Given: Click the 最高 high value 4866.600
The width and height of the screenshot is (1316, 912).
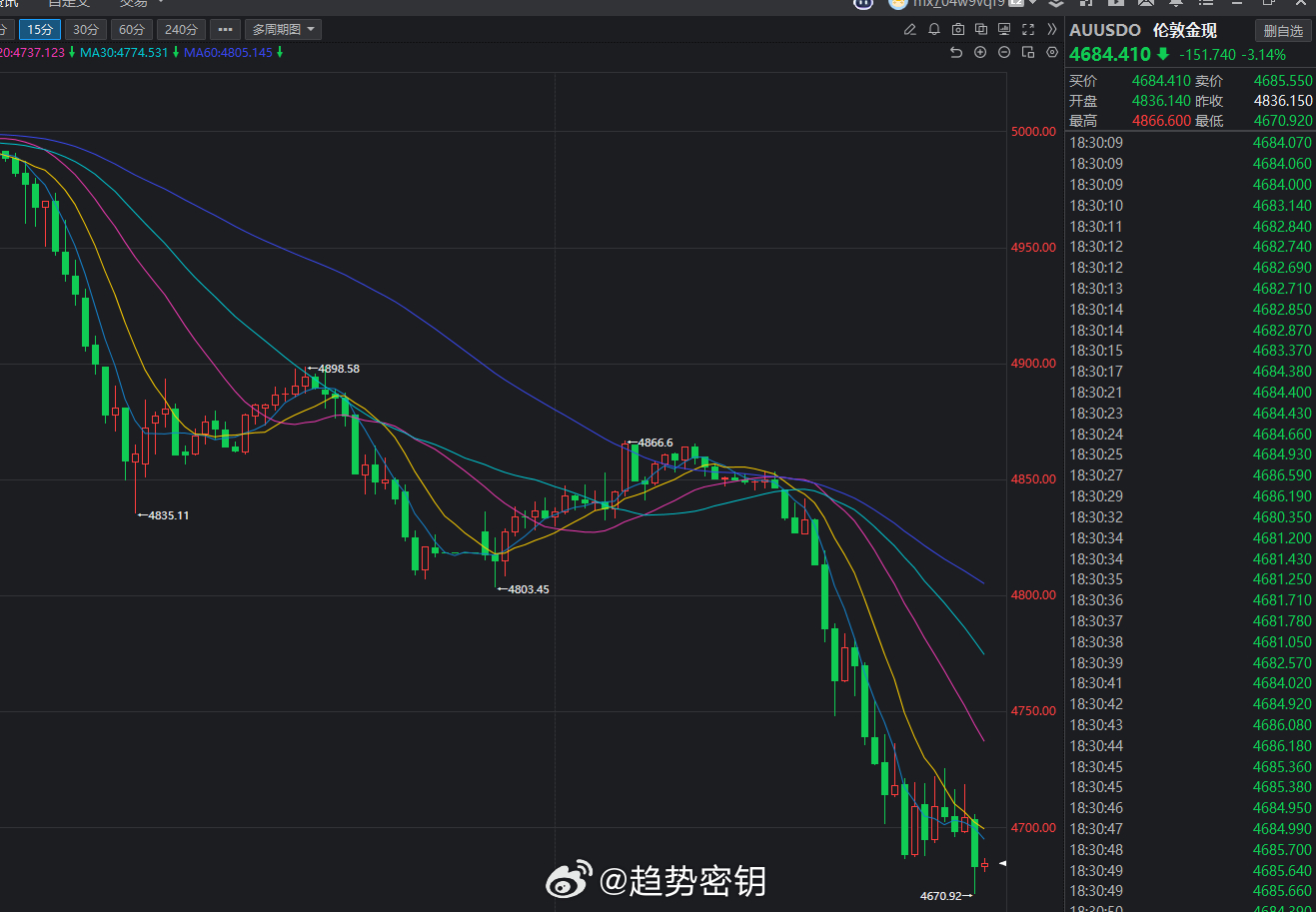Looking at the screenshot, I should point(1161,121).
